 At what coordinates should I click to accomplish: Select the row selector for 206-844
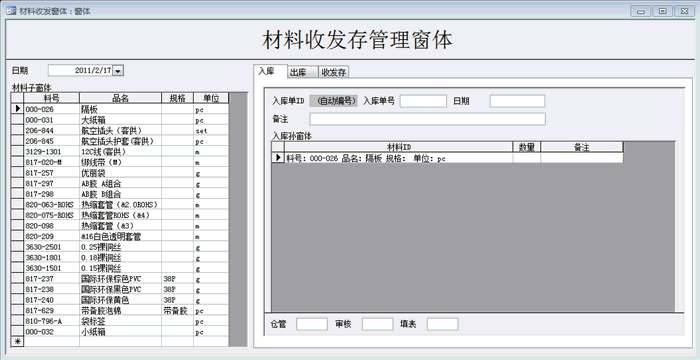pyautogui.click(x=17, y=130)
